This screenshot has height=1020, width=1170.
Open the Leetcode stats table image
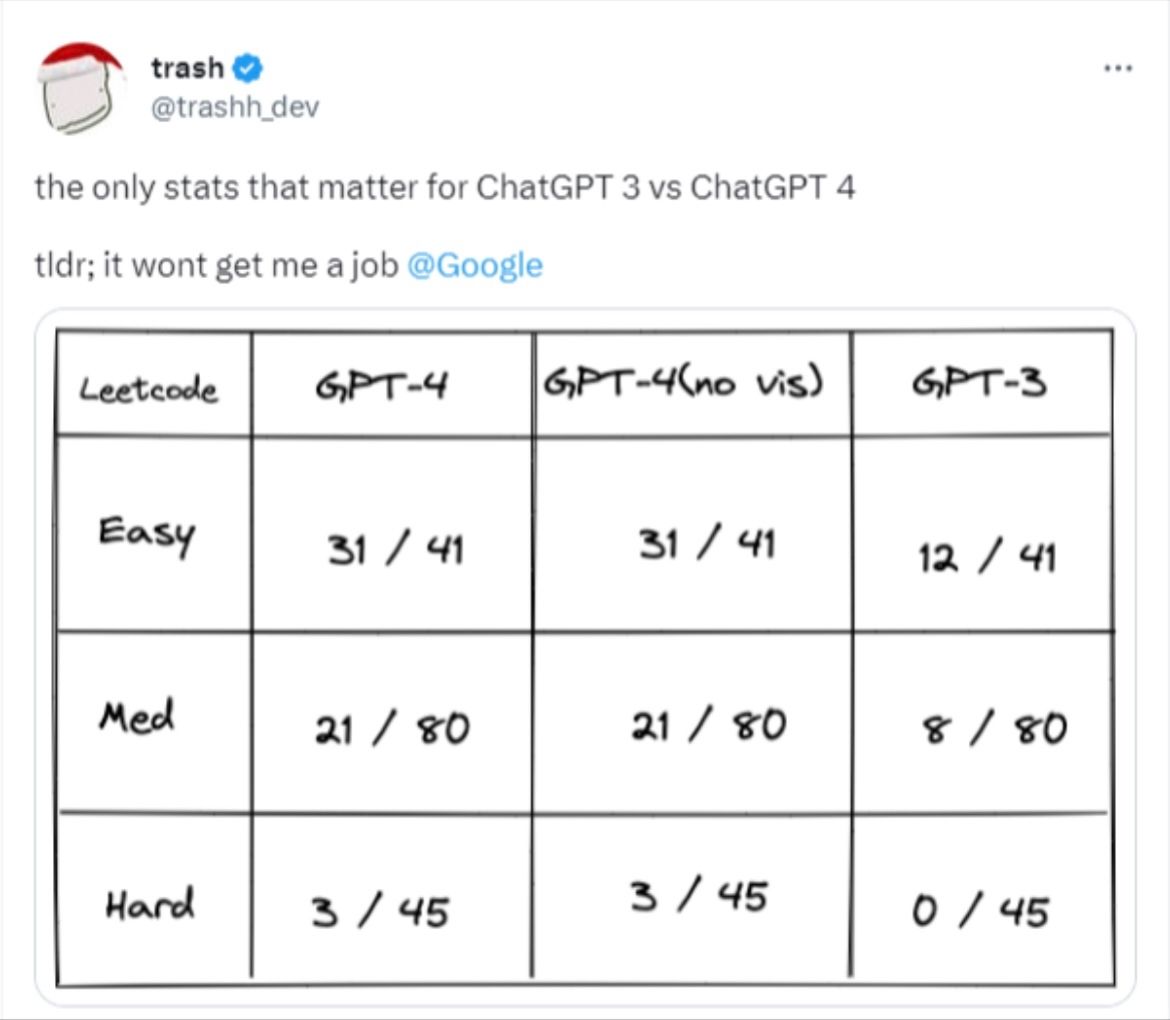tap(585, 657)
